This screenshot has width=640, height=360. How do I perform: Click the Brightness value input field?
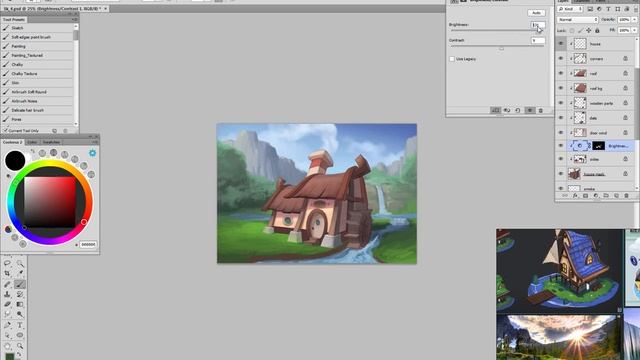coord(538,25)
